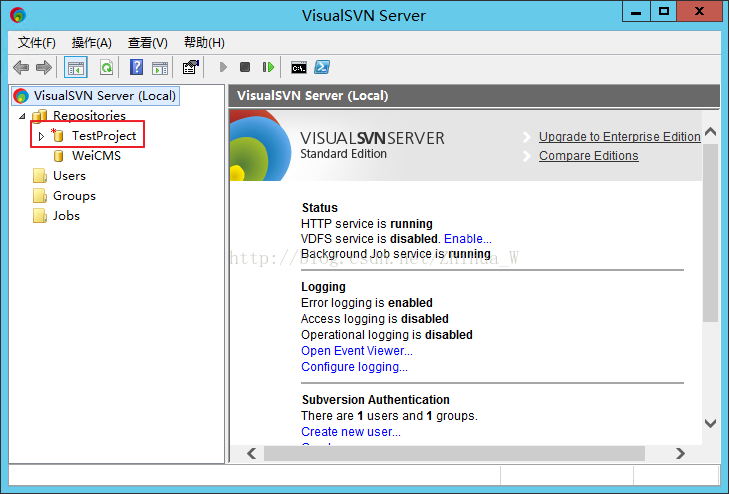This screenshot has height=494, width=729.
Task: Click Open Event Viewer... link
Action: click(x=357, y=351)
